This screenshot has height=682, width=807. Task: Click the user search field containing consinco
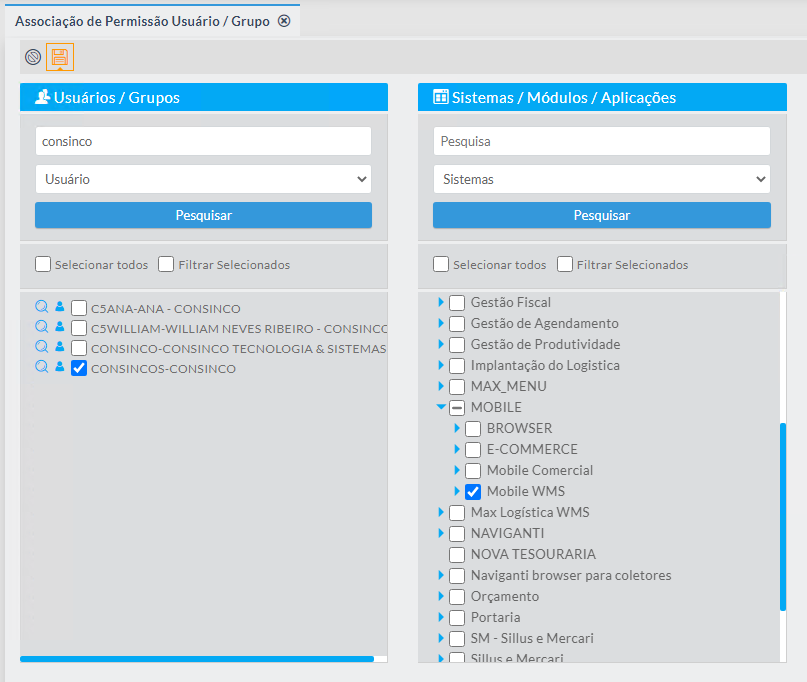203,141
